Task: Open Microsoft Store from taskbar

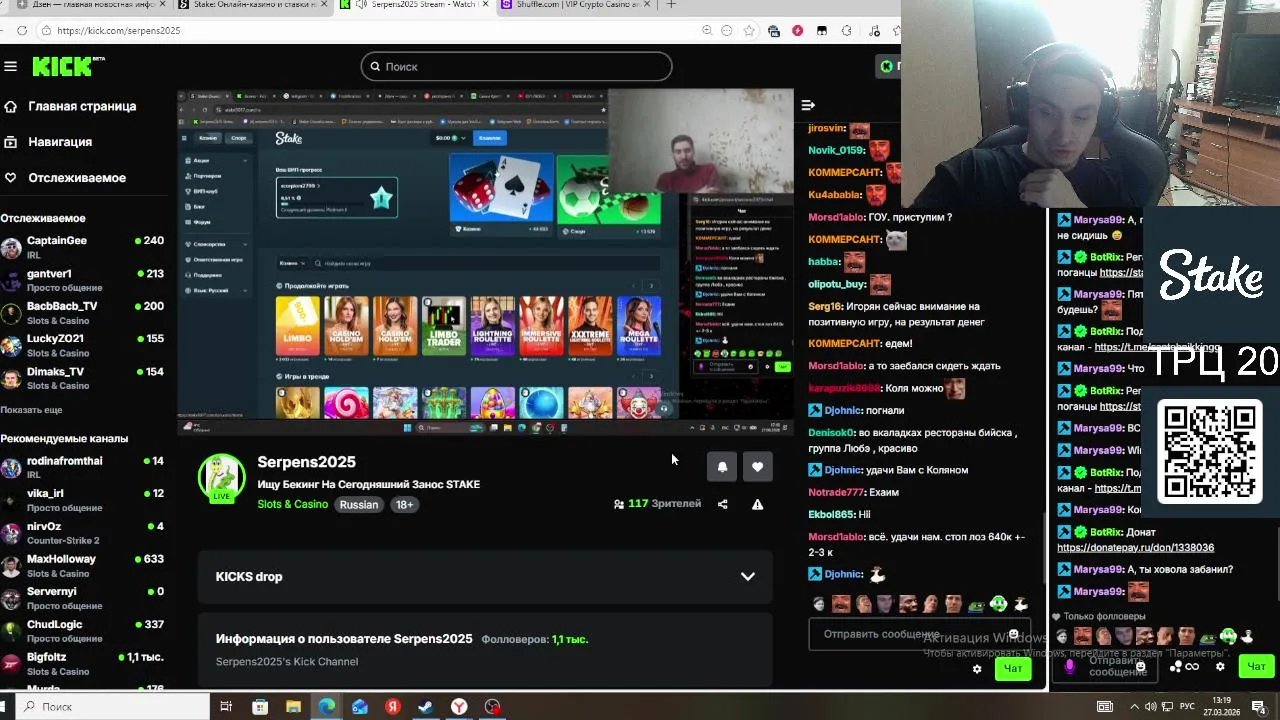Action: (260, 707)
